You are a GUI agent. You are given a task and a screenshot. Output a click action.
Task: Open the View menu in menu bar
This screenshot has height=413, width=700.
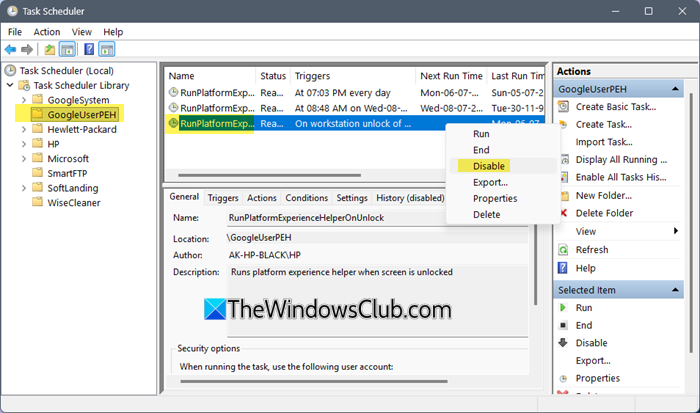tap(82, 32)
